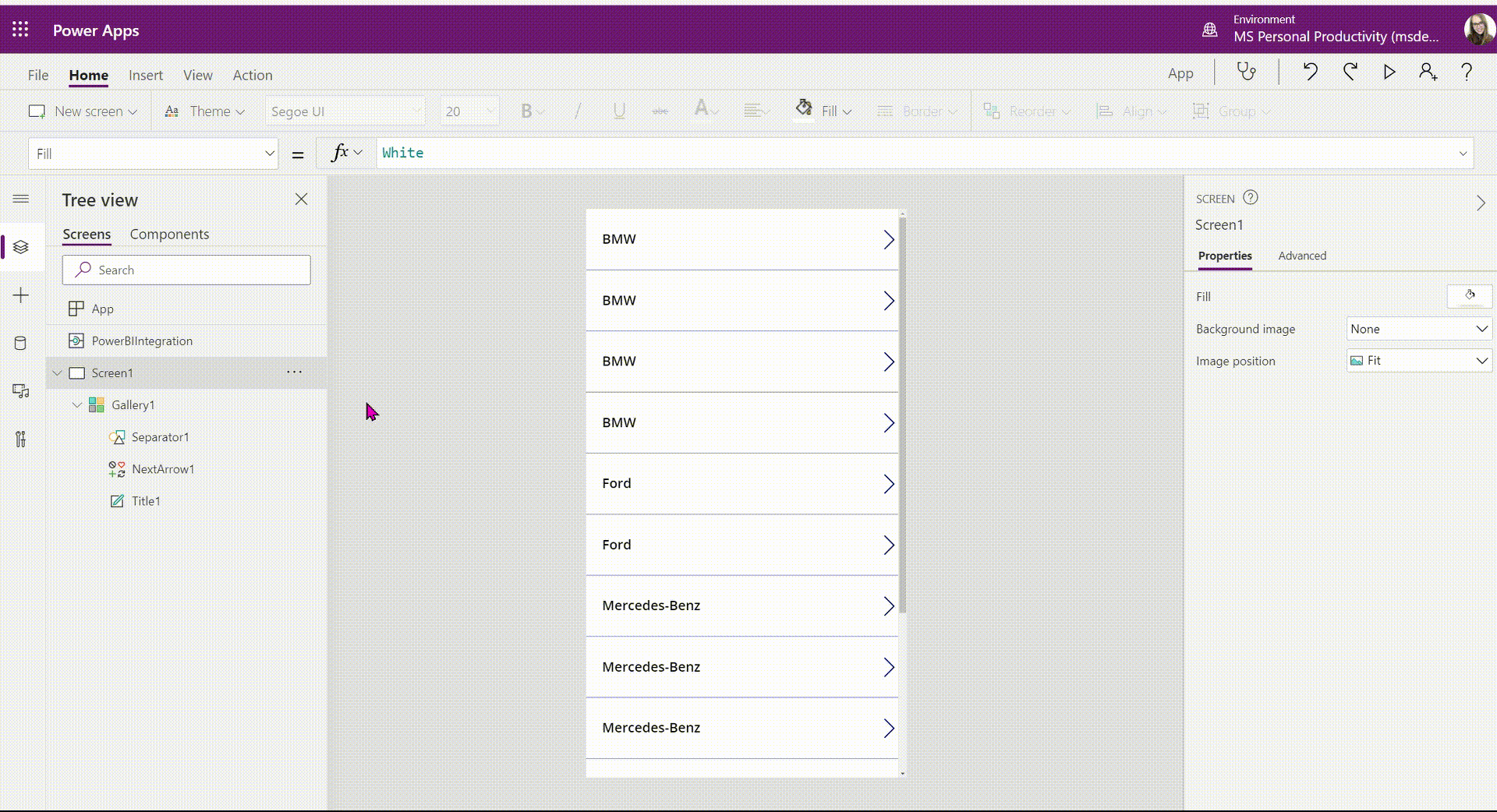This screenshot has height=812, width=1497.
Task: Click the App button in header bar
Action: pyautogui.click(x=1180, y=73)
